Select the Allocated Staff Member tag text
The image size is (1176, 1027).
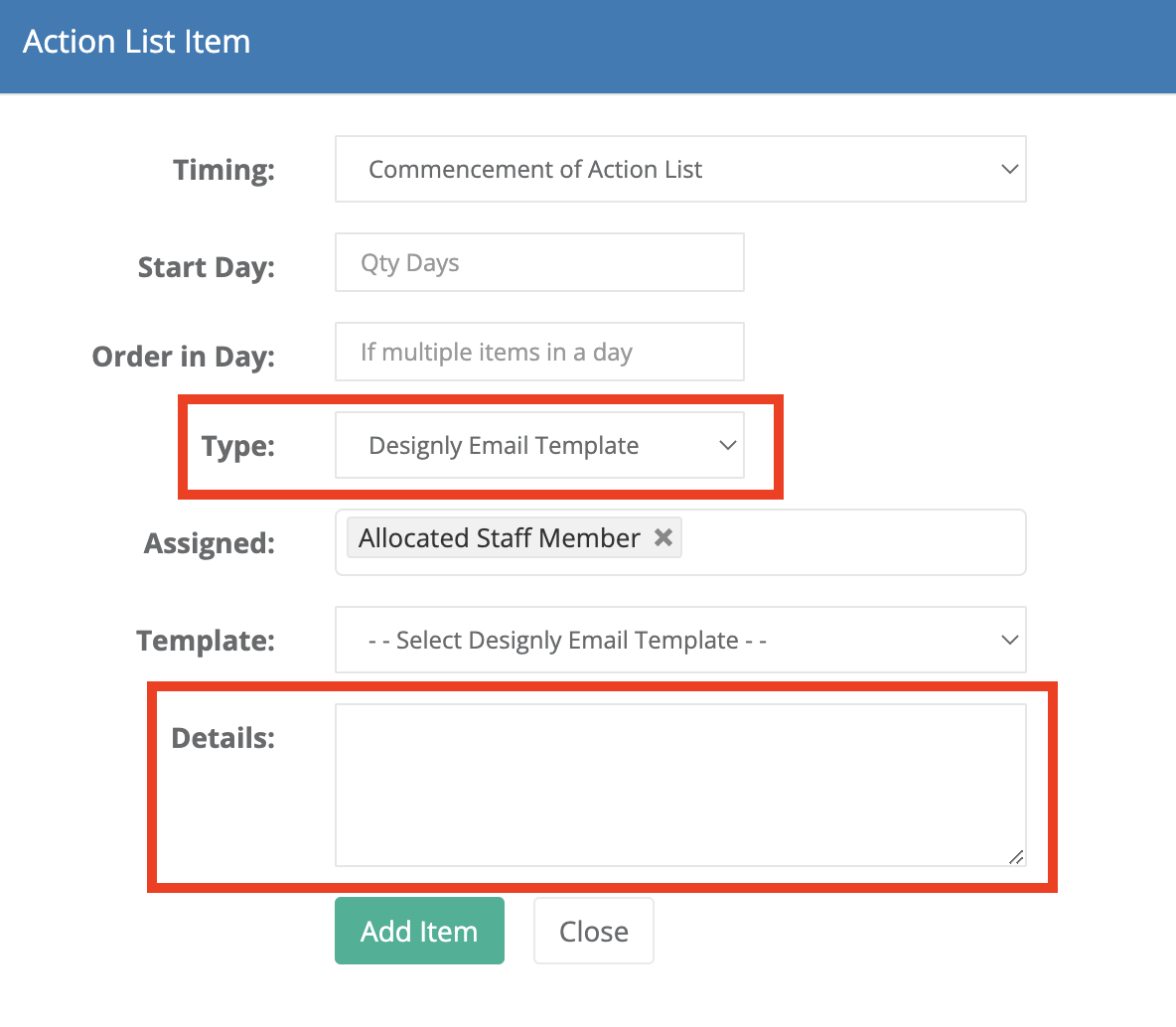coord(499,538)
